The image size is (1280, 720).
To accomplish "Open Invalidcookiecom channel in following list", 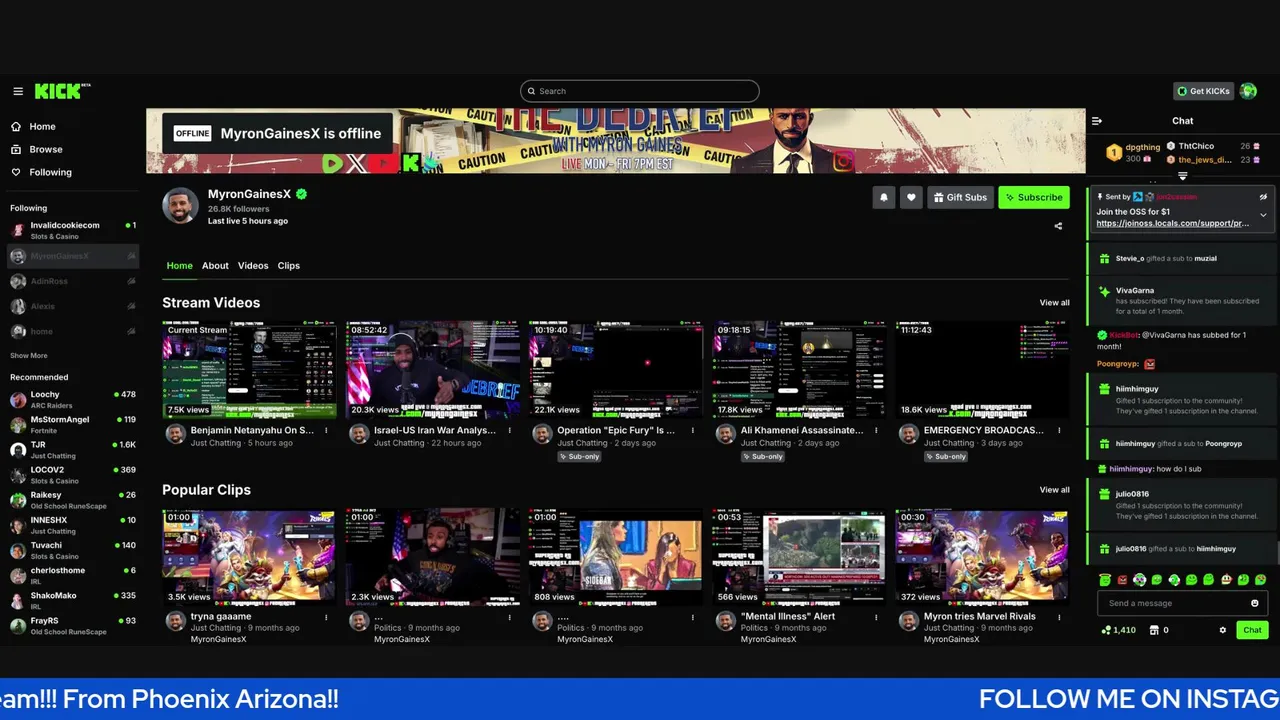I will tap(73, 230).
